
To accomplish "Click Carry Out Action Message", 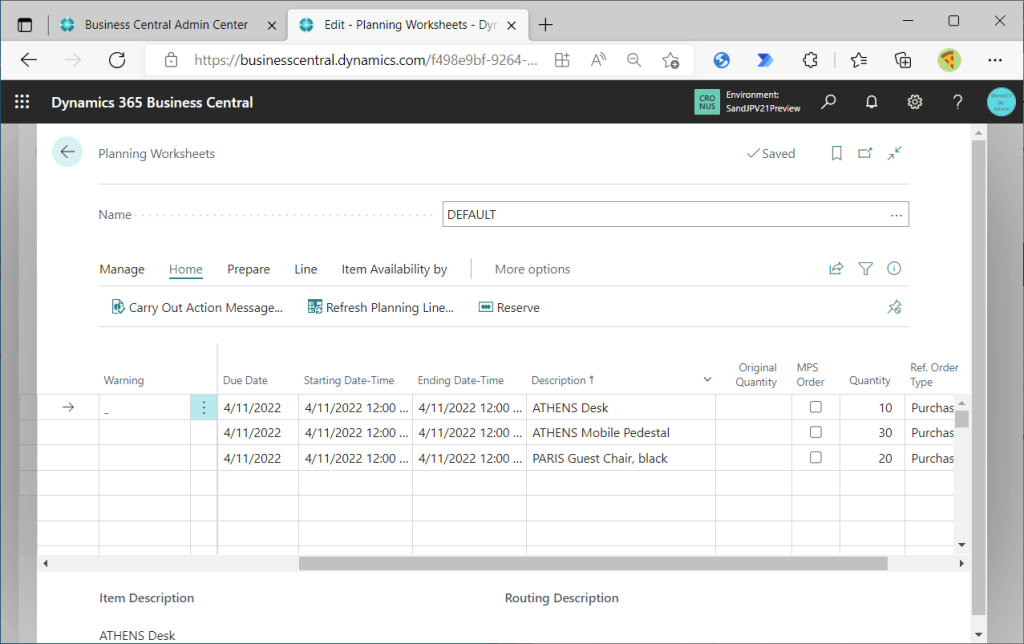I will (x=197, y=307).
